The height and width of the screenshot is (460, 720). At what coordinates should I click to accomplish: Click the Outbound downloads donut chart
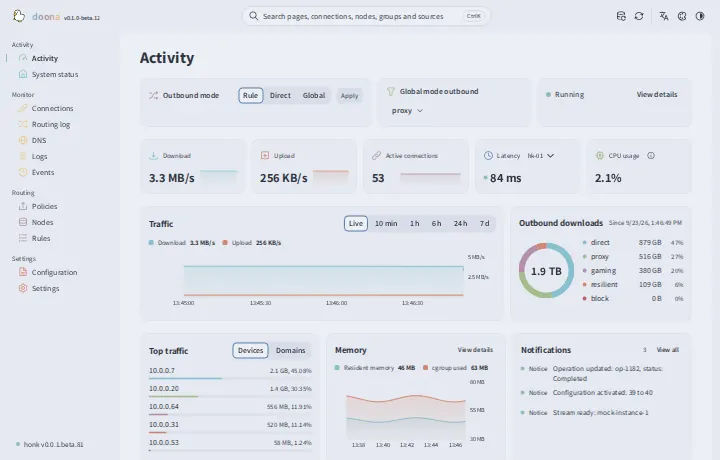click(x=546, y=271)
